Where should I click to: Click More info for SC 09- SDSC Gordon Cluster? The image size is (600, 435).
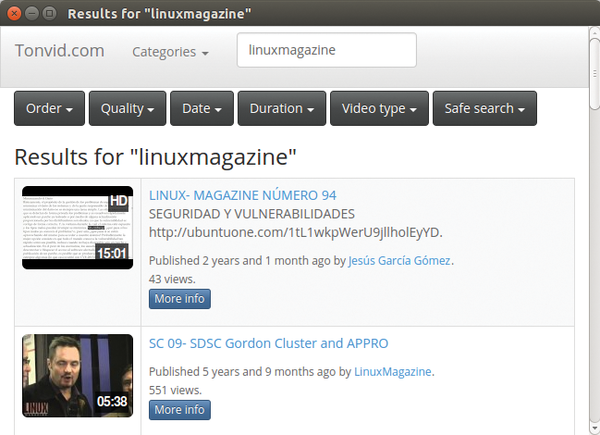tap(179, 410)
